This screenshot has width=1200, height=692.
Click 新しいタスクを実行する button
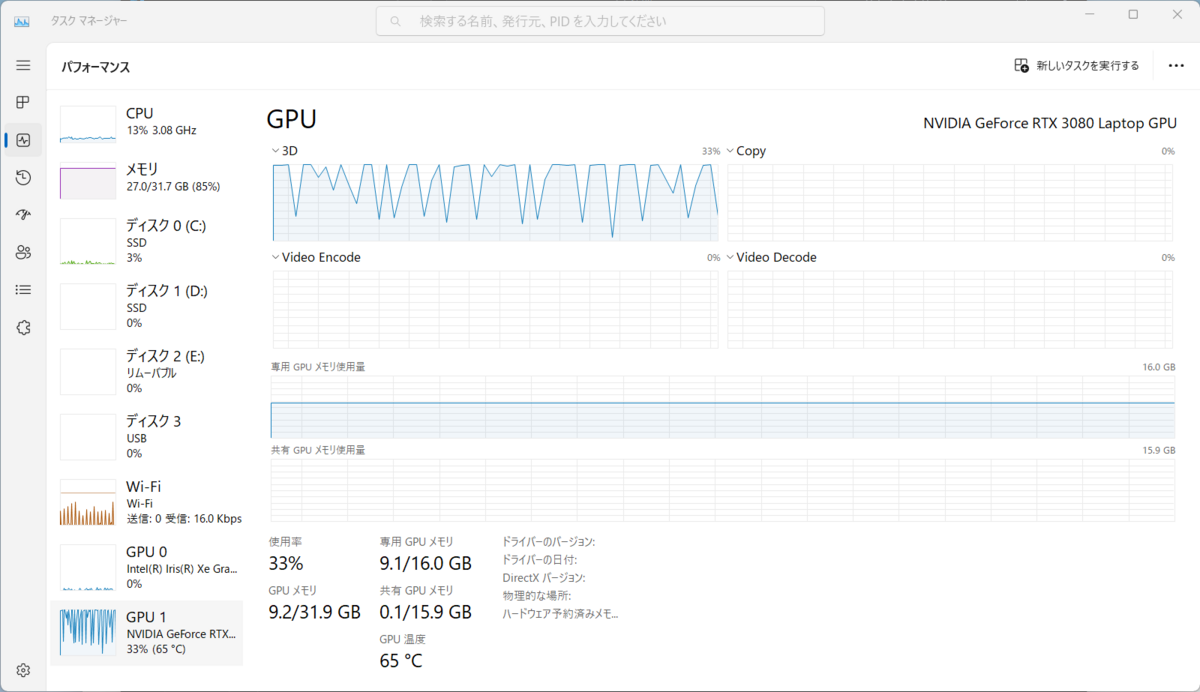(x=1077, y=66)
